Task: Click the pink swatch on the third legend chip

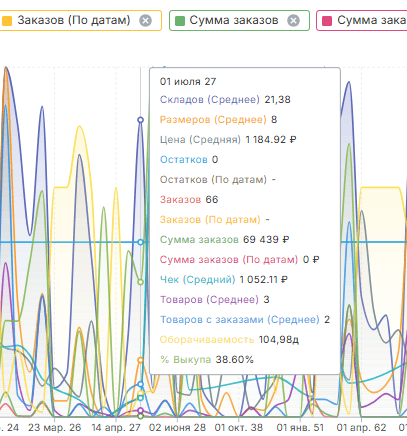Action: pyautogui.click(x=327, y=21)
